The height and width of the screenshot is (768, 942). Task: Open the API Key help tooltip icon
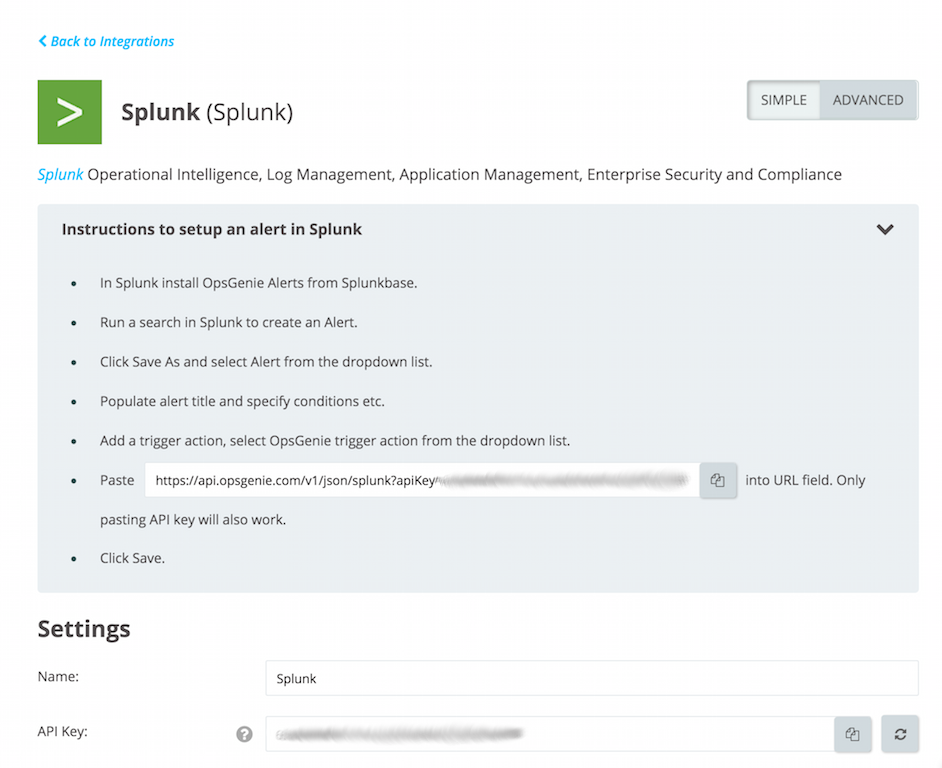[x=243, y=734]
